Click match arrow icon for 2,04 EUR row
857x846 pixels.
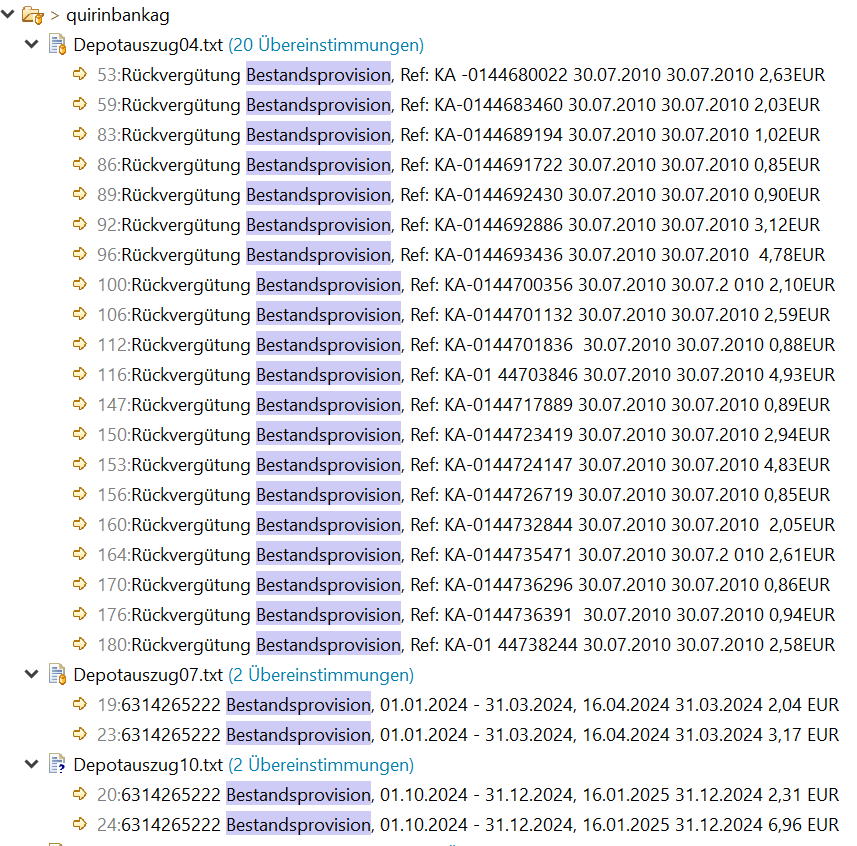click(x=80, y=704)
